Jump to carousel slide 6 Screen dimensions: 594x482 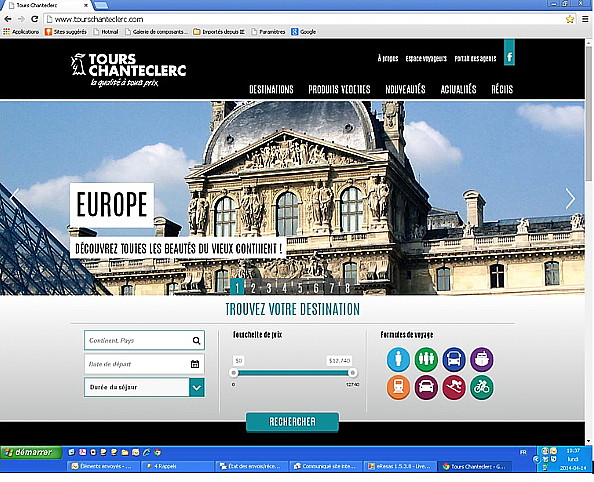click(x=316, y=288)
